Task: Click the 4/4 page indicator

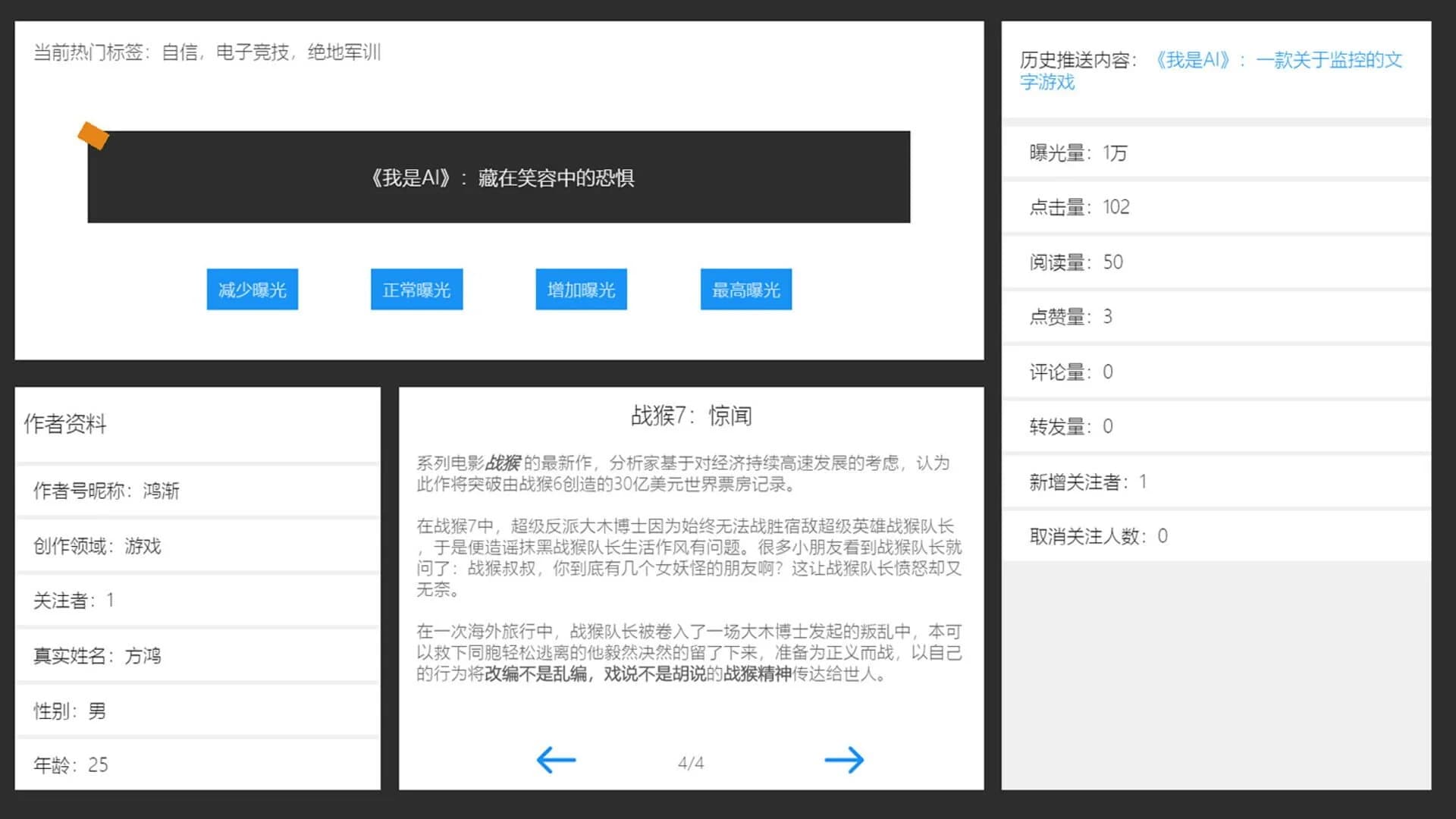Action: pyautogui.click(x=691, y=763)
